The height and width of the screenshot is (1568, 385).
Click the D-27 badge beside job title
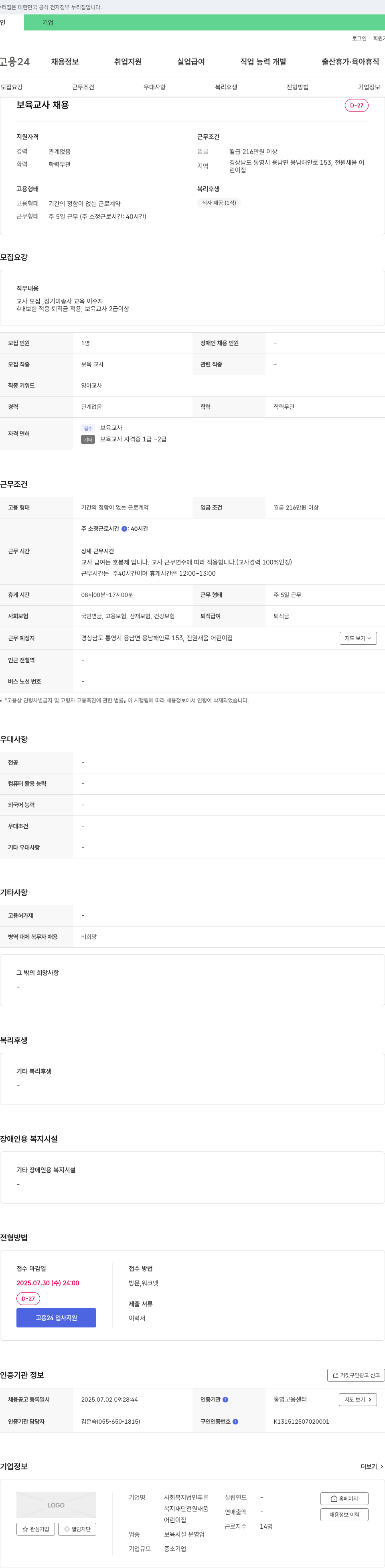point(357,105)
